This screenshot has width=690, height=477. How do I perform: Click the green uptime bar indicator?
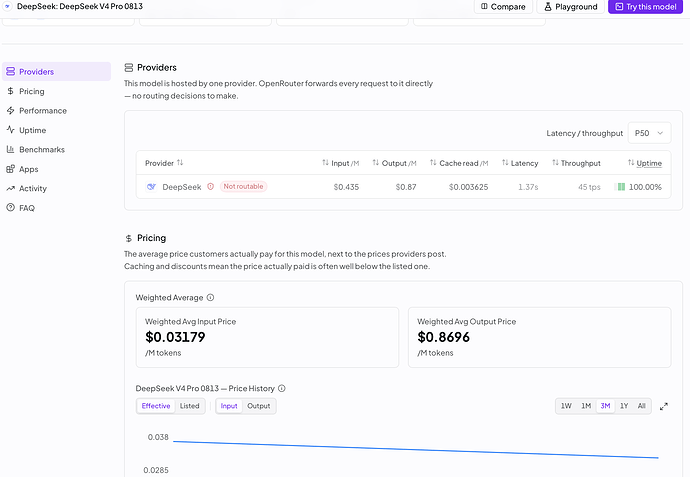(621, 187)
